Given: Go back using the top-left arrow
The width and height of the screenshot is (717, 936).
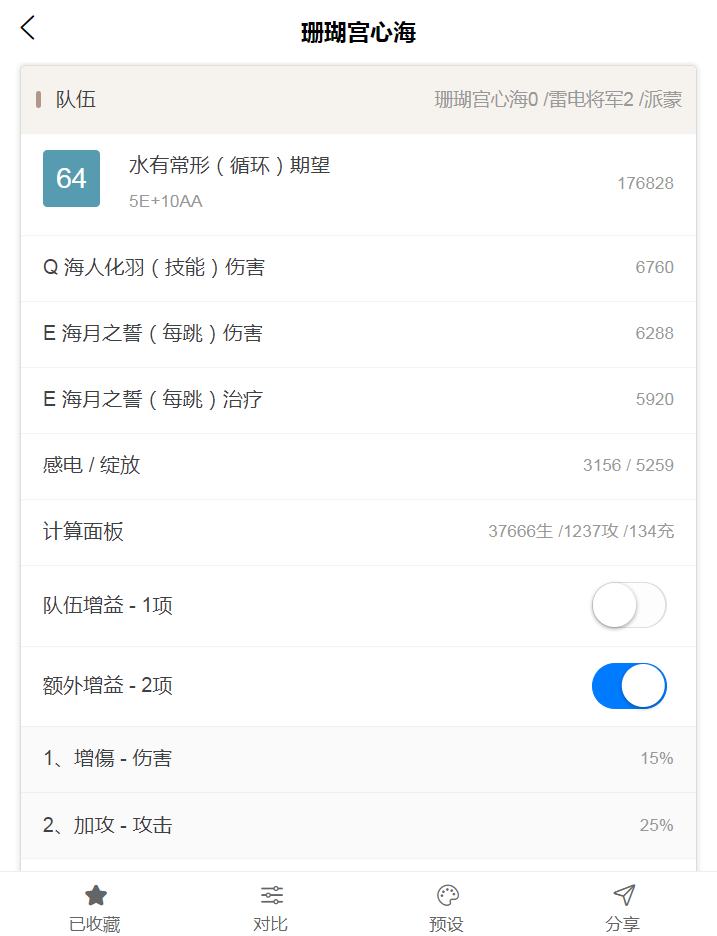Looking at the screenshot, I should pos(28,28).
